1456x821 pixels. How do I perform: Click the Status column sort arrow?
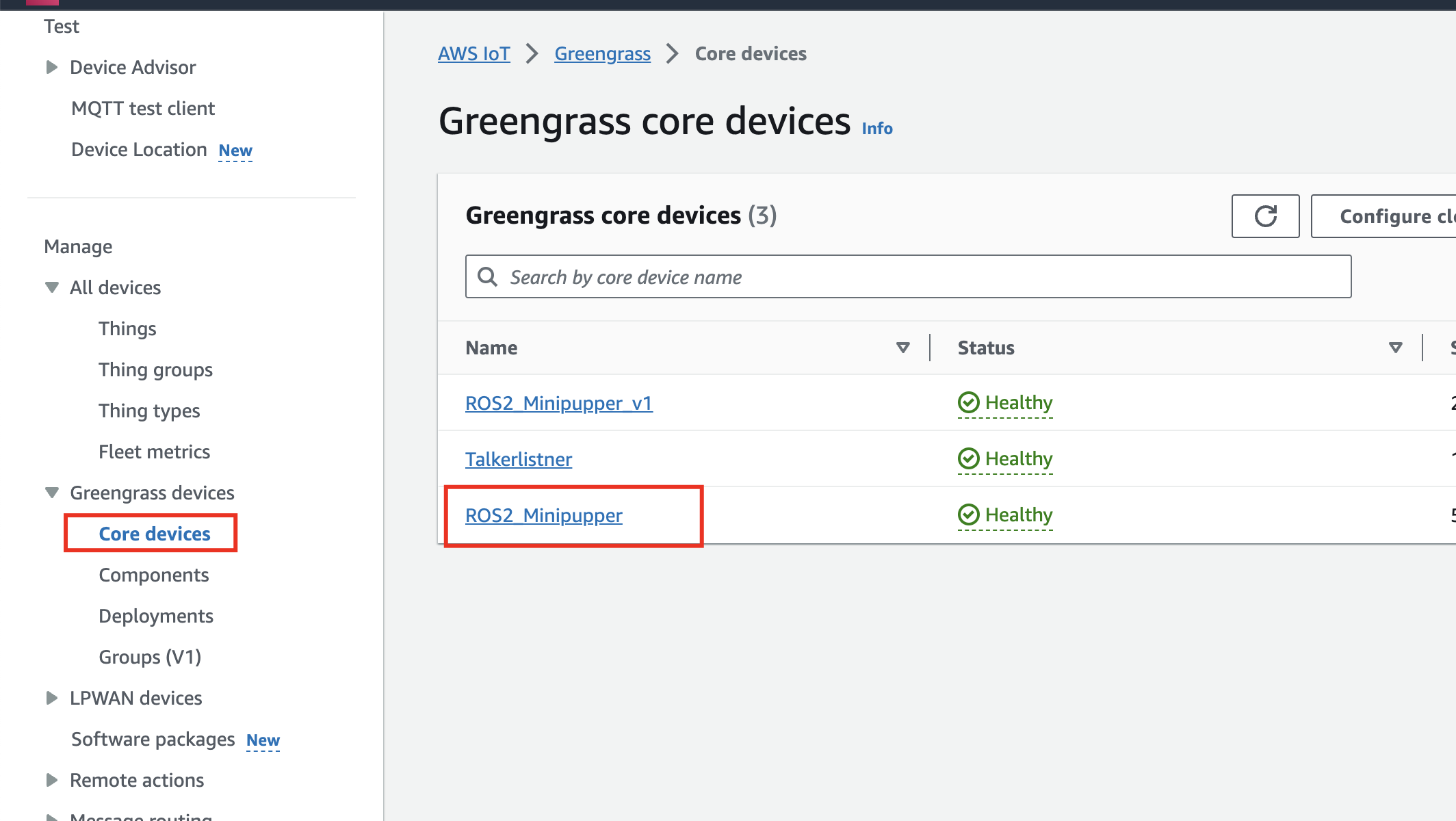(1395, 348)
